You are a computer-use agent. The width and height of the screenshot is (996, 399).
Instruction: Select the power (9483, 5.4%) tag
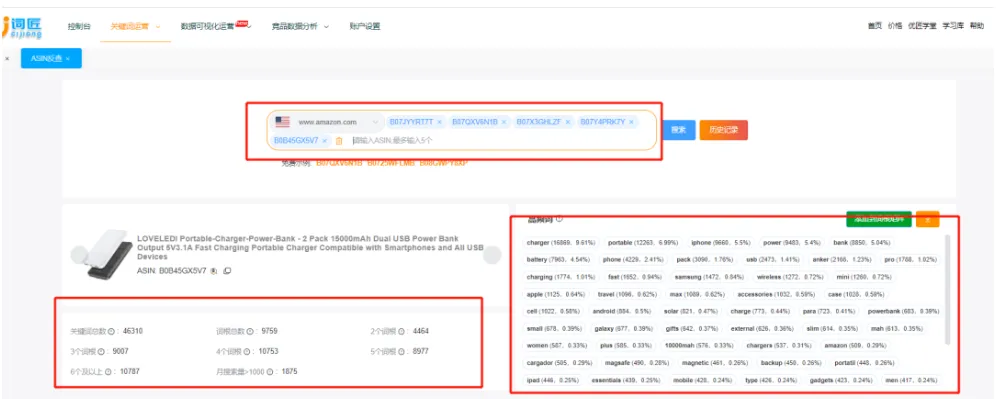point(792,243)
